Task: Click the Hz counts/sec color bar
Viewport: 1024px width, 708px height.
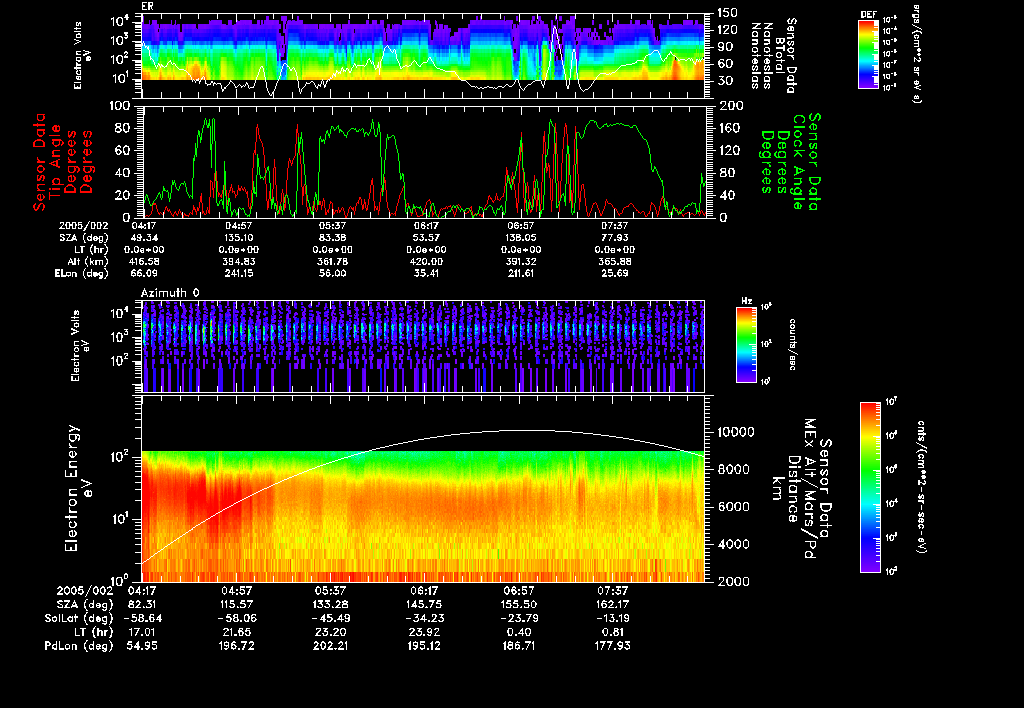Action: click(x=746, y=345)
